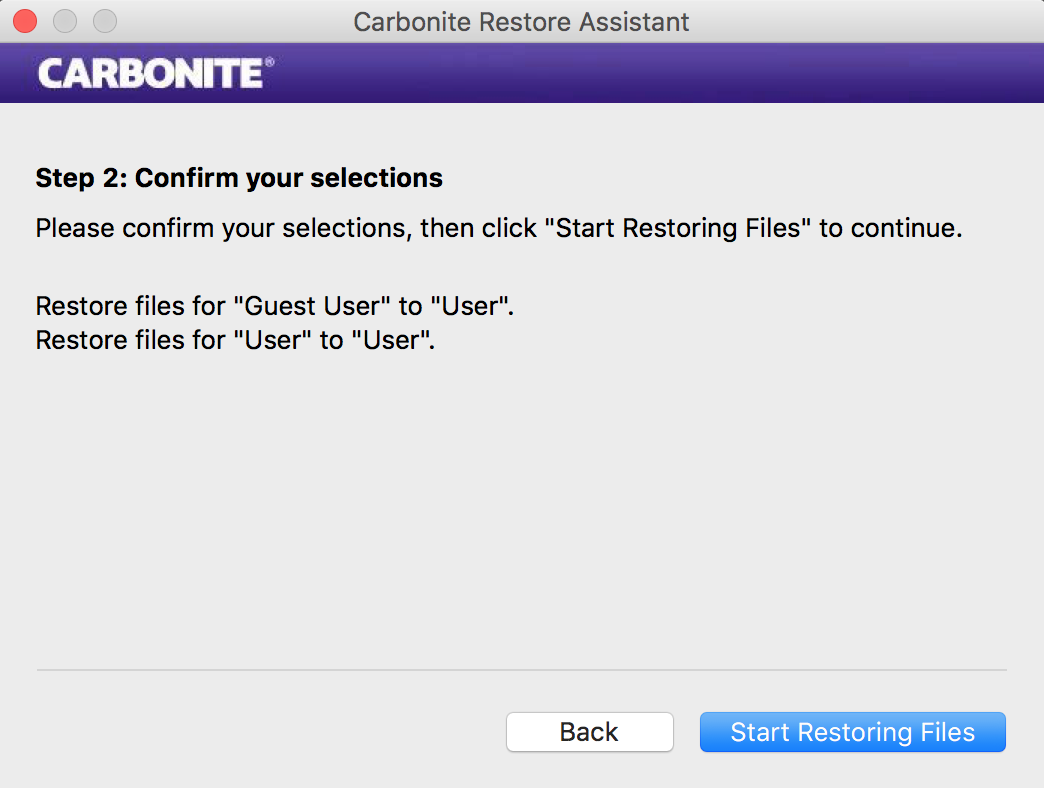Viewport: 1044px width, 788px height.
Task: Click the blank area below the restore lines
Action: coord(521,500)
